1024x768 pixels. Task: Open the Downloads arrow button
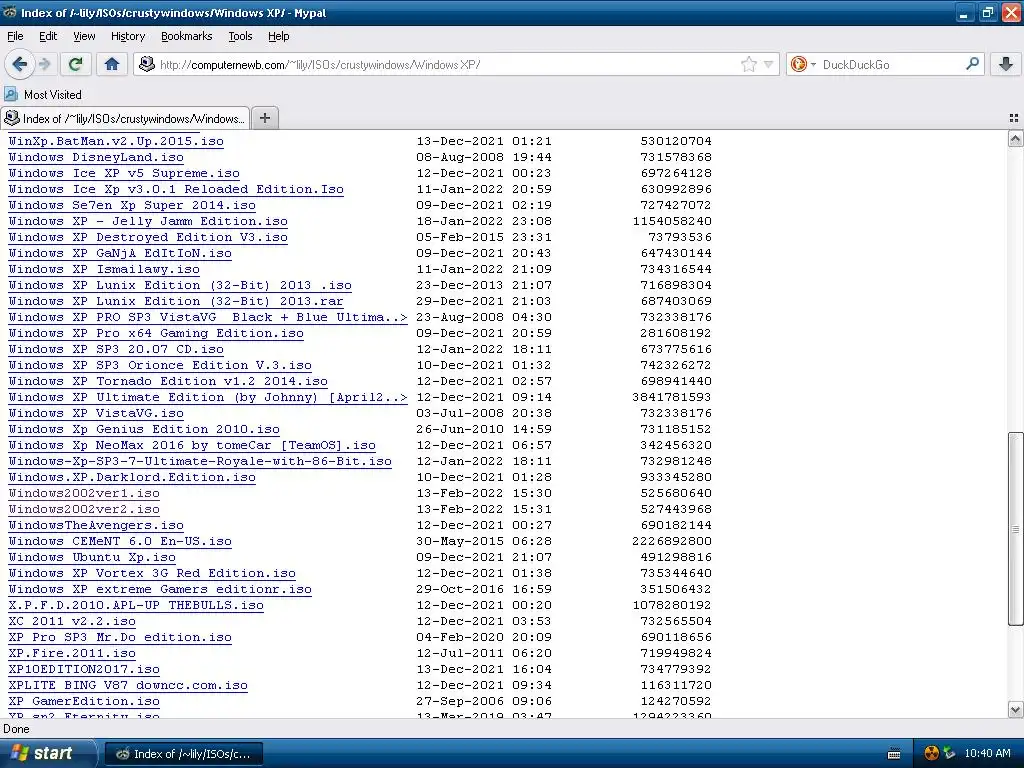pyautogui.click(x=1006, y=64)
